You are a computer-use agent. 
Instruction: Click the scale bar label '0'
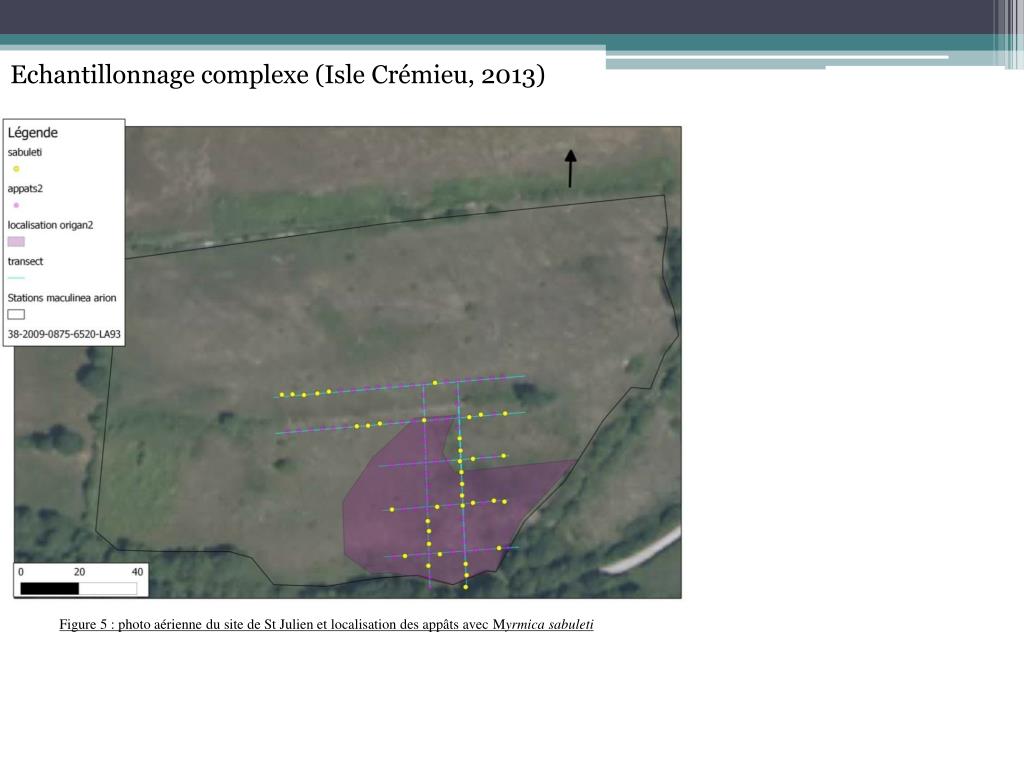point(21,571)
